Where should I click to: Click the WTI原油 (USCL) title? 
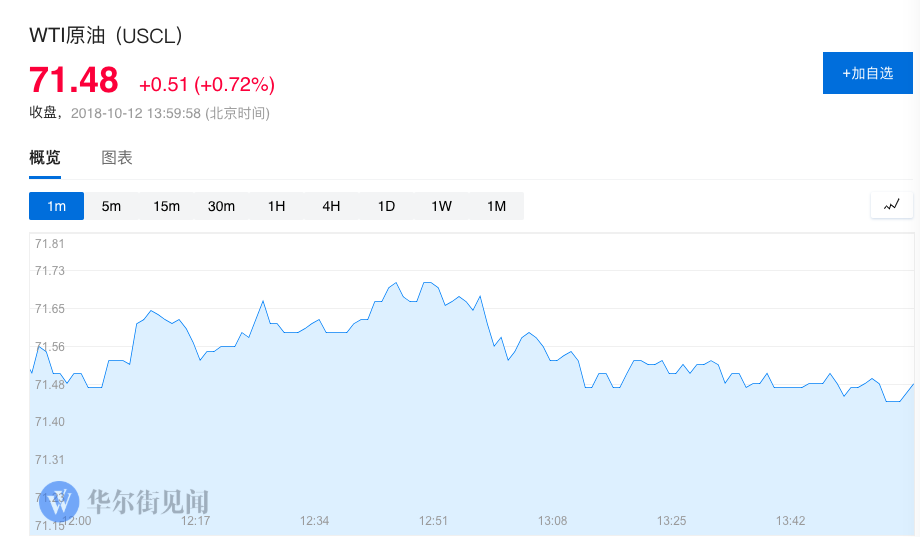click(x=106, y=36)
